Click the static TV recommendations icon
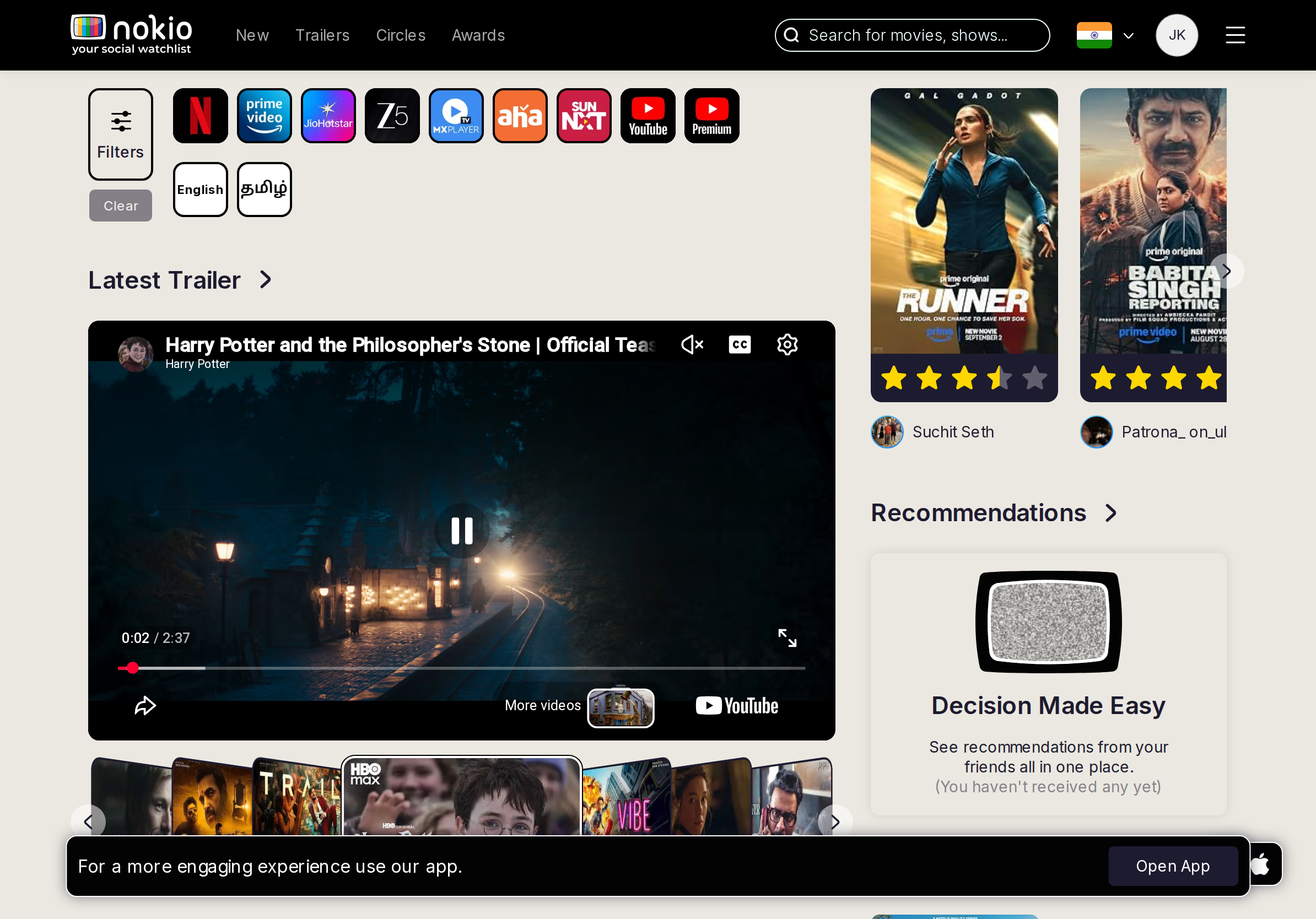This screenshot has width=1316, height=919. click(x=1048, y=621)
